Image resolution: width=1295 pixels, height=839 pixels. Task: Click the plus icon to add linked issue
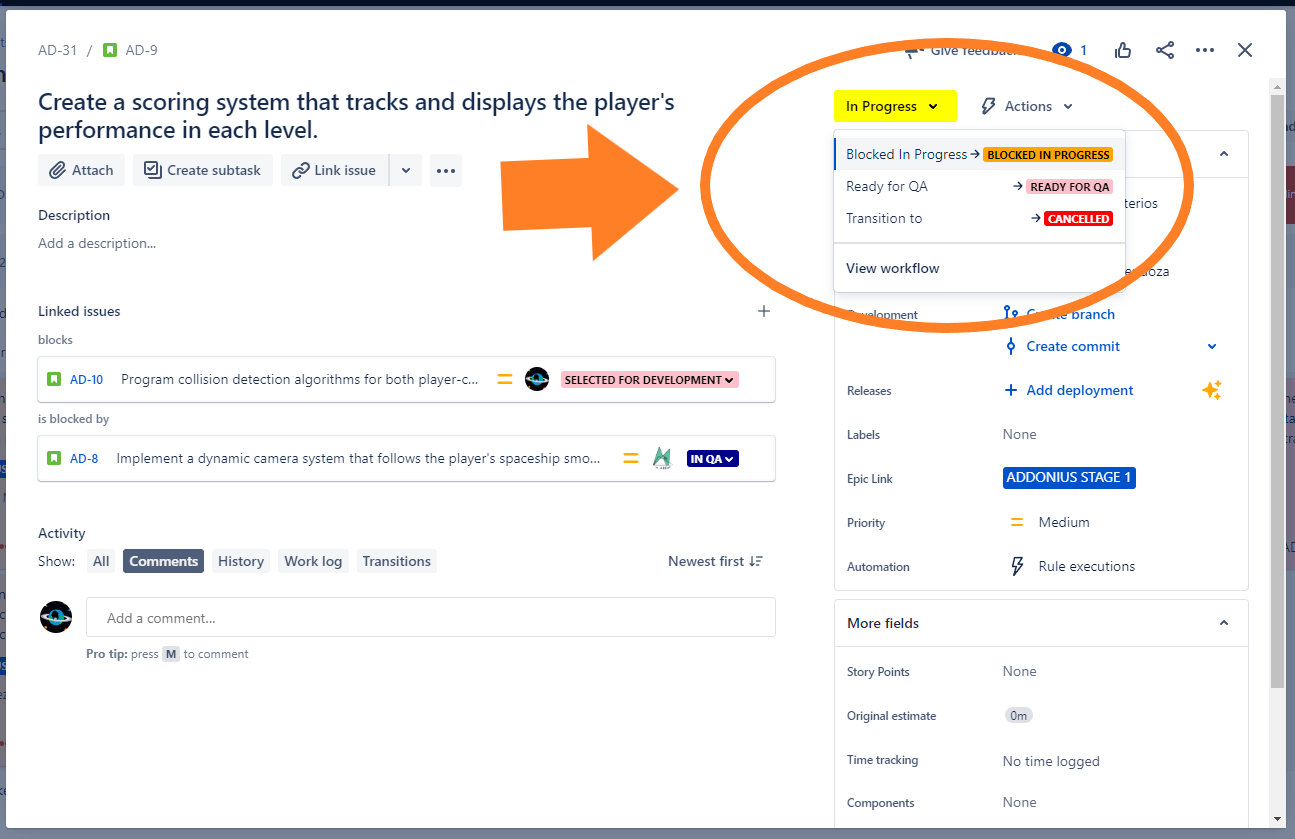764,311
